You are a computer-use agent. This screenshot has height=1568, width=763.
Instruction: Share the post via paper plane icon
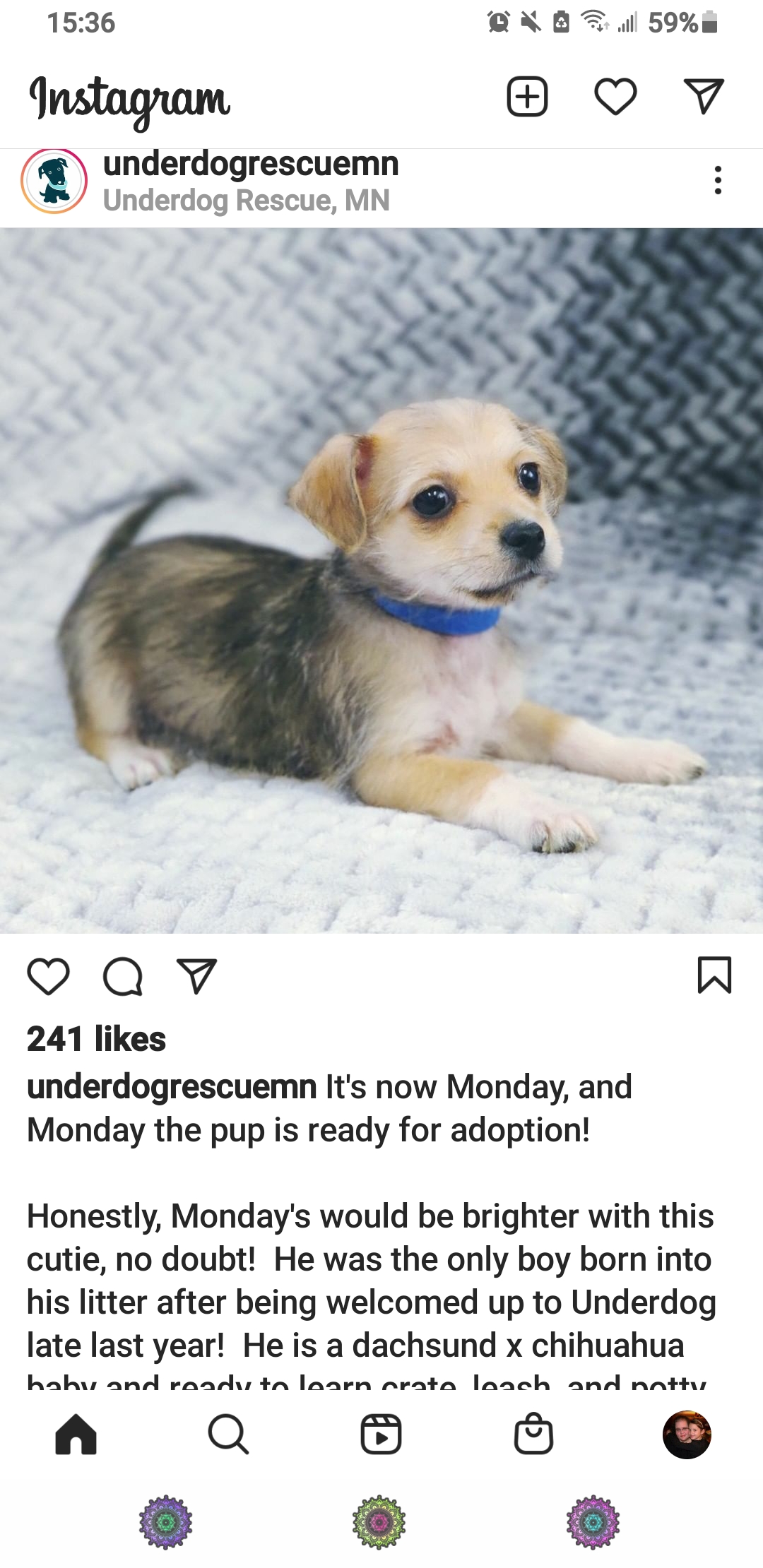[196, 976]
